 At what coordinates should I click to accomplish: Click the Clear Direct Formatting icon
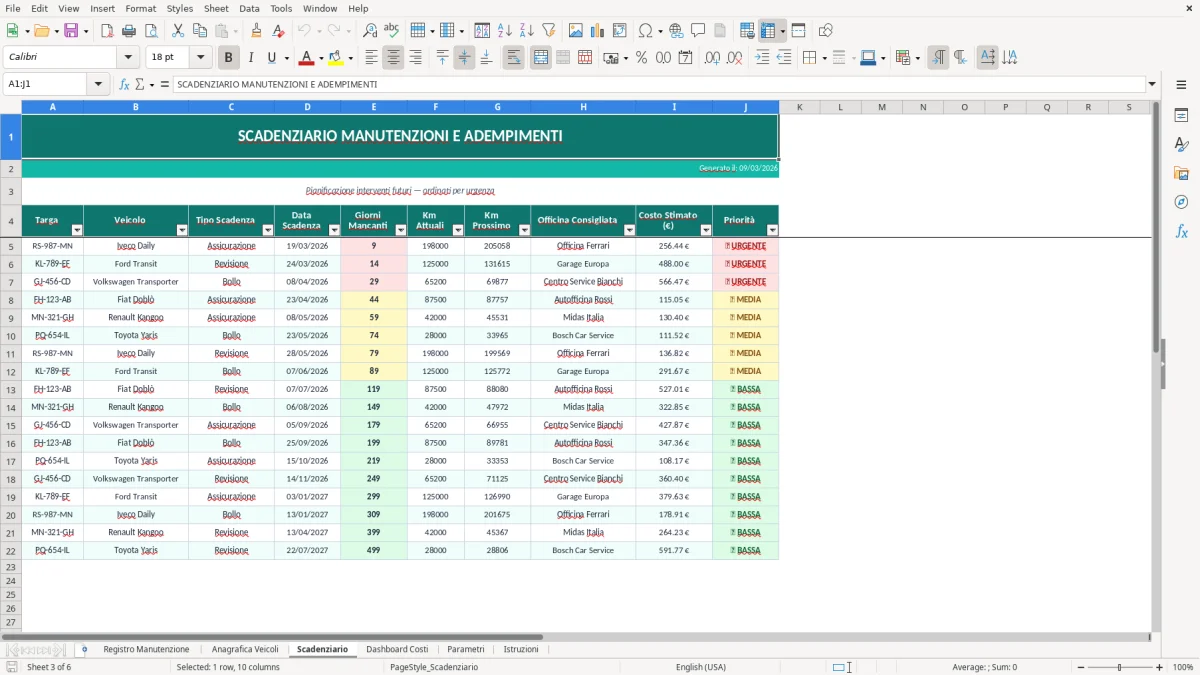coord(278,31)
